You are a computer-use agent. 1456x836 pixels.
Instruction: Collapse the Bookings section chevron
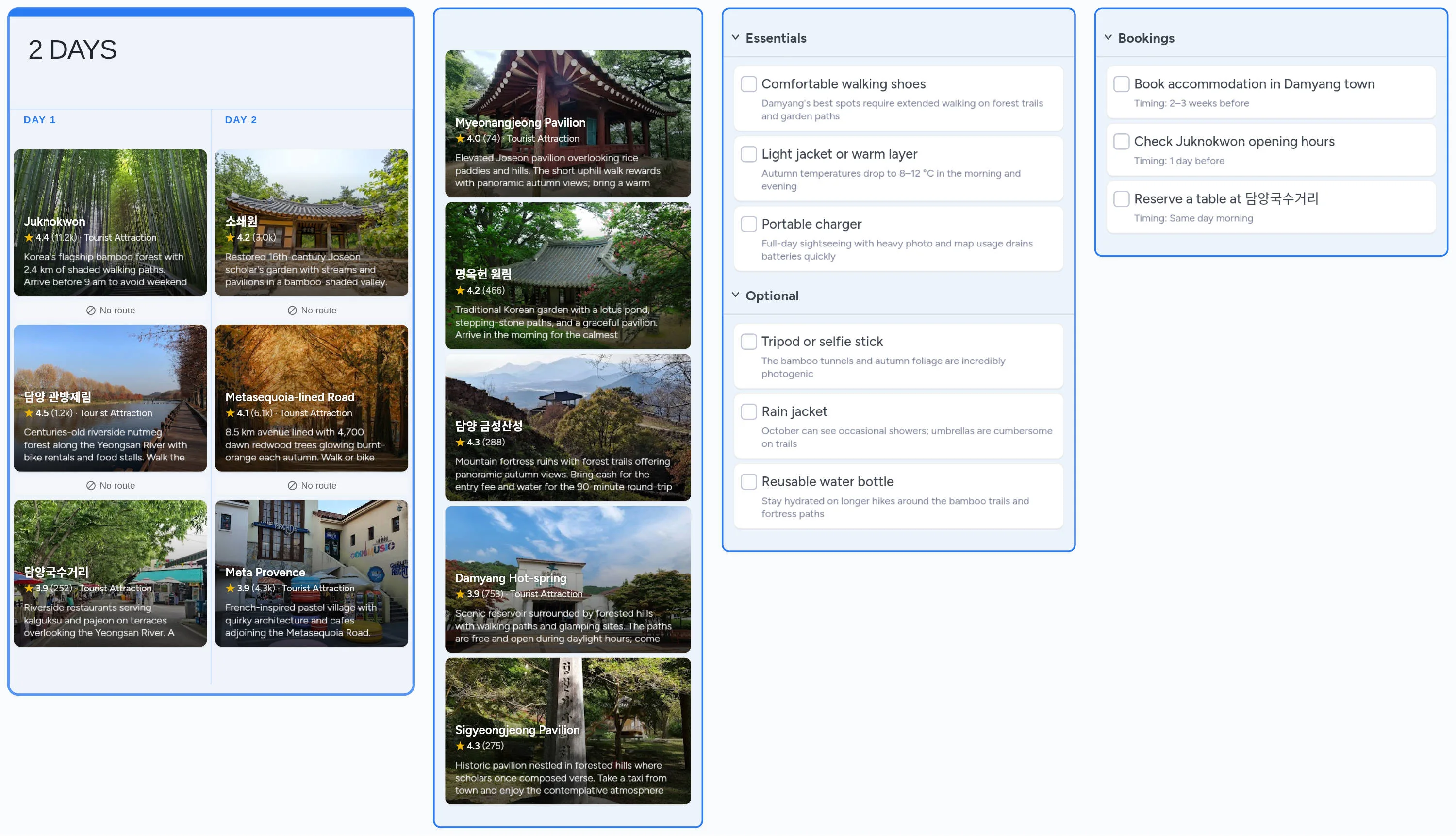pyautogui.click(x=1108, y=37)
